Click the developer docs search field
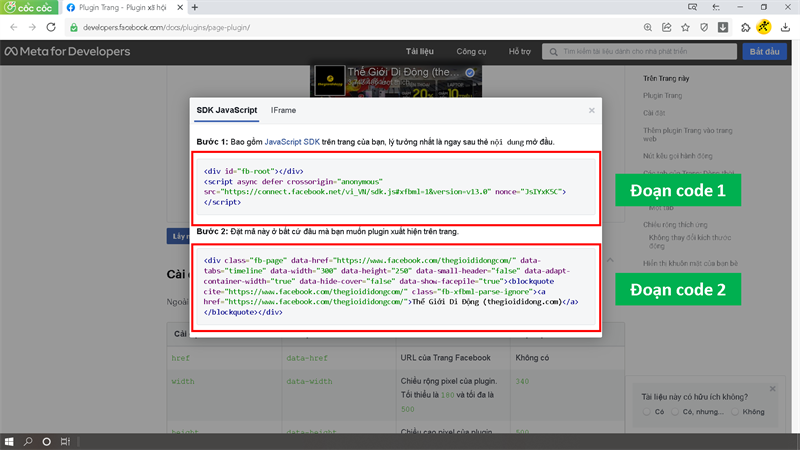Viewport: 800px width, 450px height. click(639, 52)
